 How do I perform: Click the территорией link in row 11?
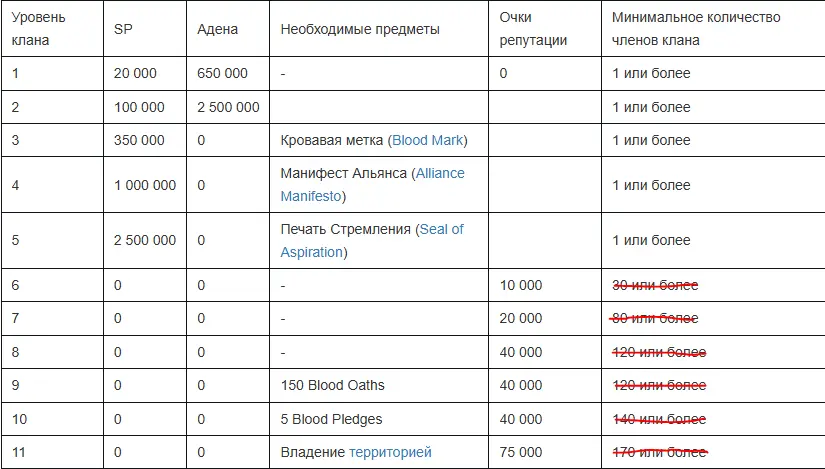click(390, 453)
